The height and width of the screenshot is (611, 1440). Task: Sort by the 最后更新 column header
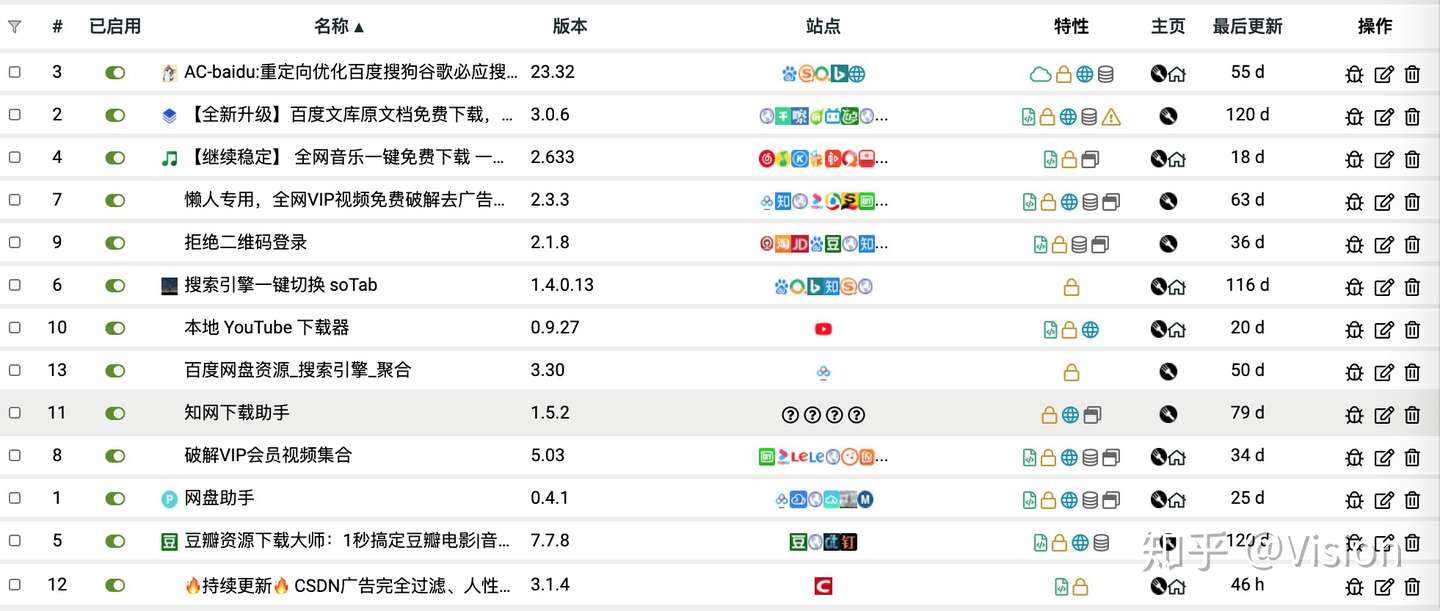(x=1247, y=27)
